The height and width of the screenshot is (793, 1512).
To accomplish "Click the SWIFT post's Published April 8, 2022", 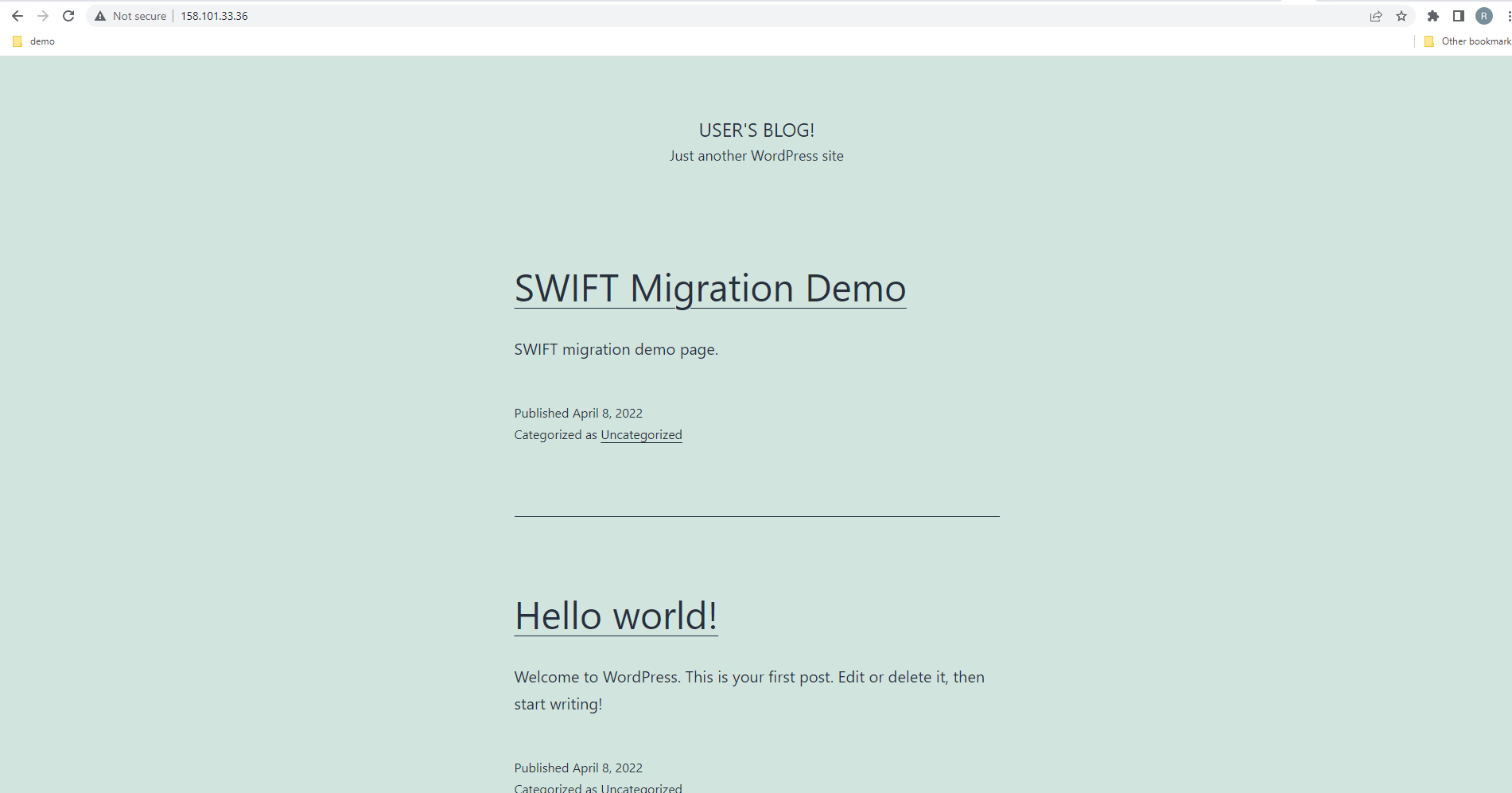I will 578,414.
